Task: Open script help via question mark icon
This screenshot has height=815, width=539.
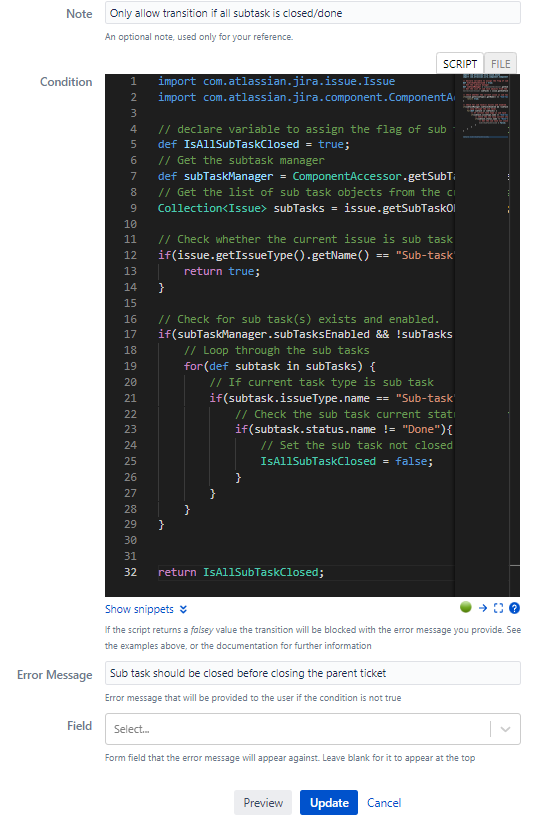Action: [515, 608]
